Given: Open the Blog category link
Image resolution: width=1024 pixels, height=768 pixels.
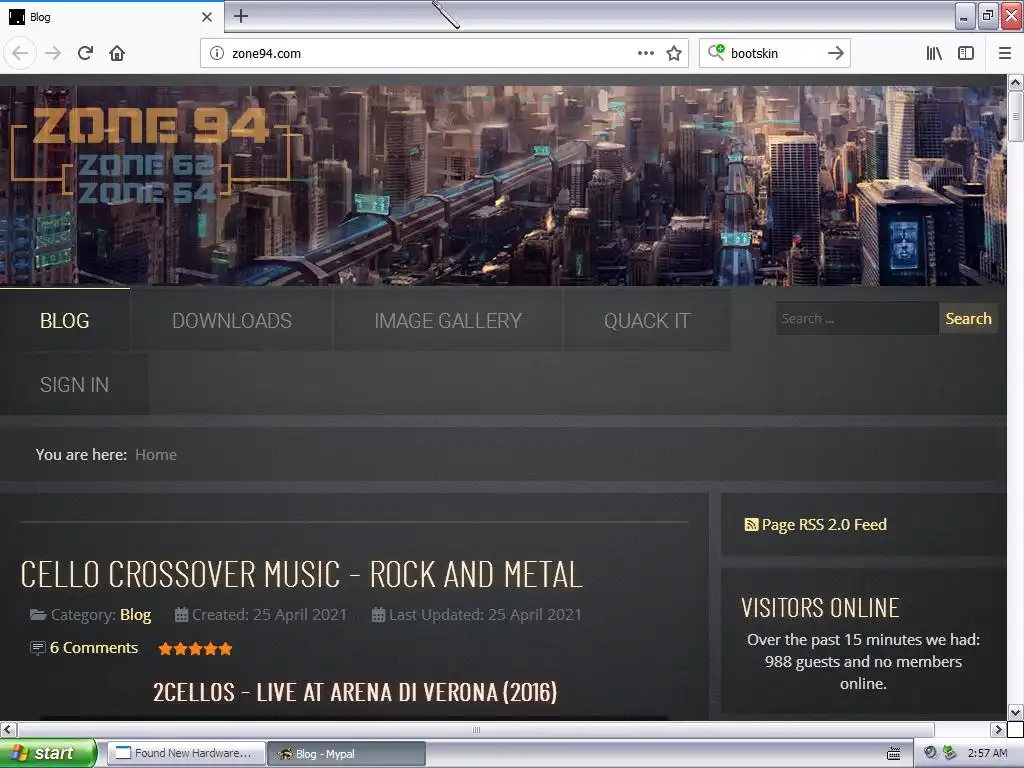Looking at the screenshot, I should point(135,615).
